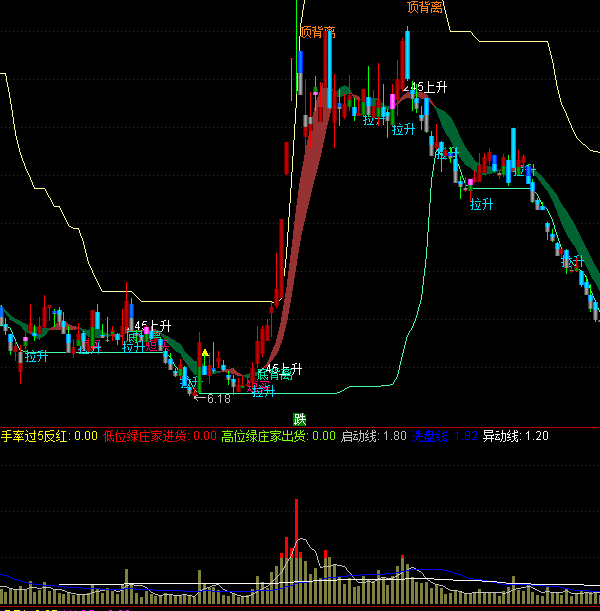
Task: Click the 245上升 label near the chart peak
Action: (x=425, y=88)
